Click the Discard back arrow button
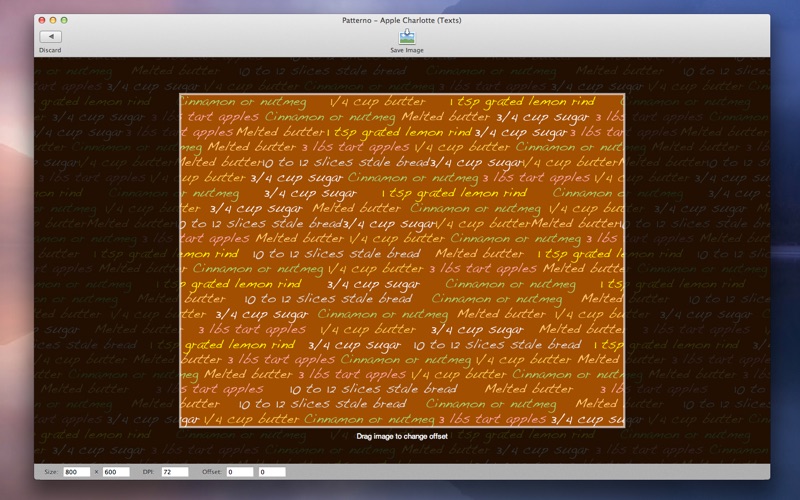 coord(50,37)
